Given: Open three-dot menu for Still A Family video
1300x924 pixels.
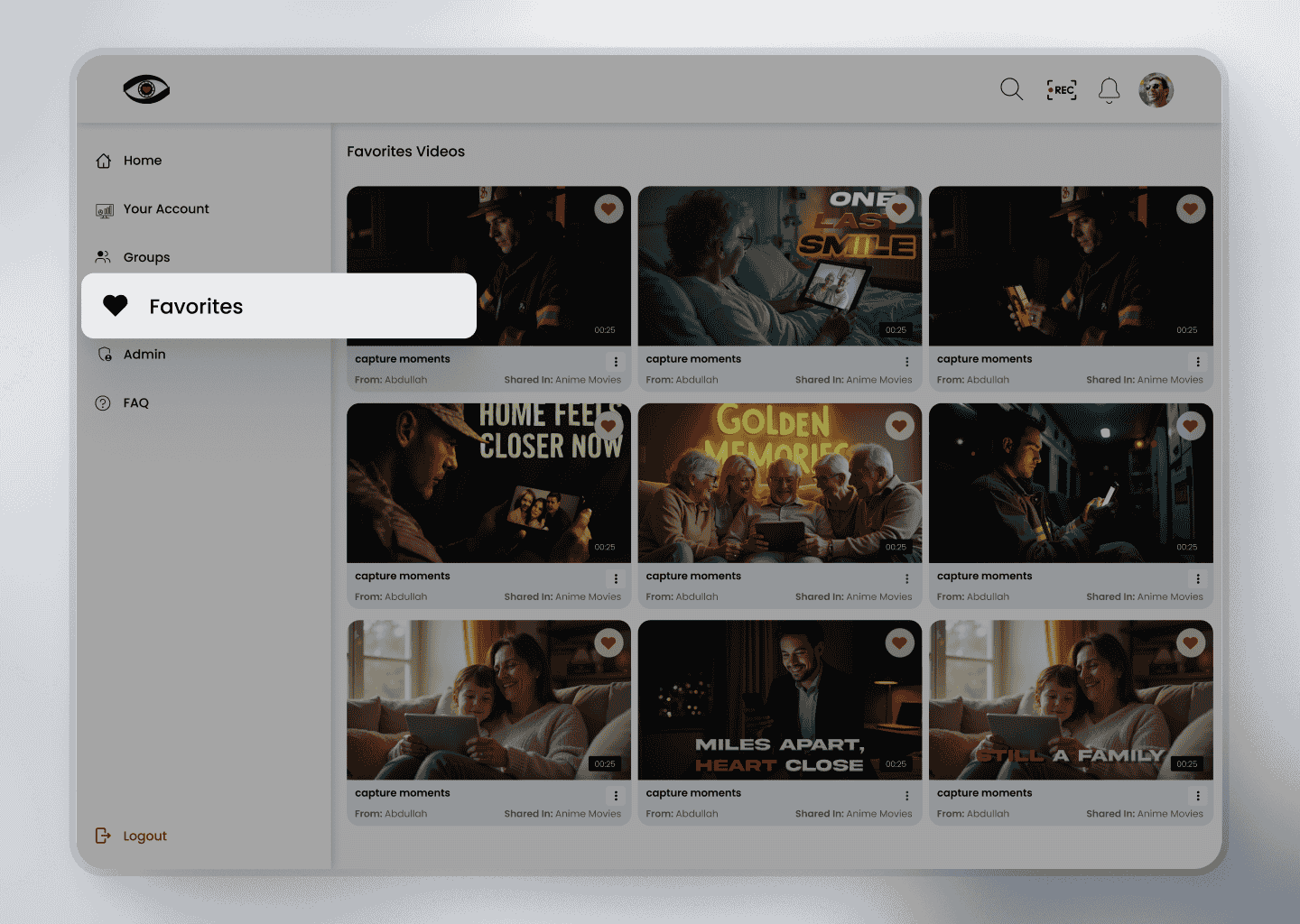Looking at the screenshot, I should (x=1198, y=796).
